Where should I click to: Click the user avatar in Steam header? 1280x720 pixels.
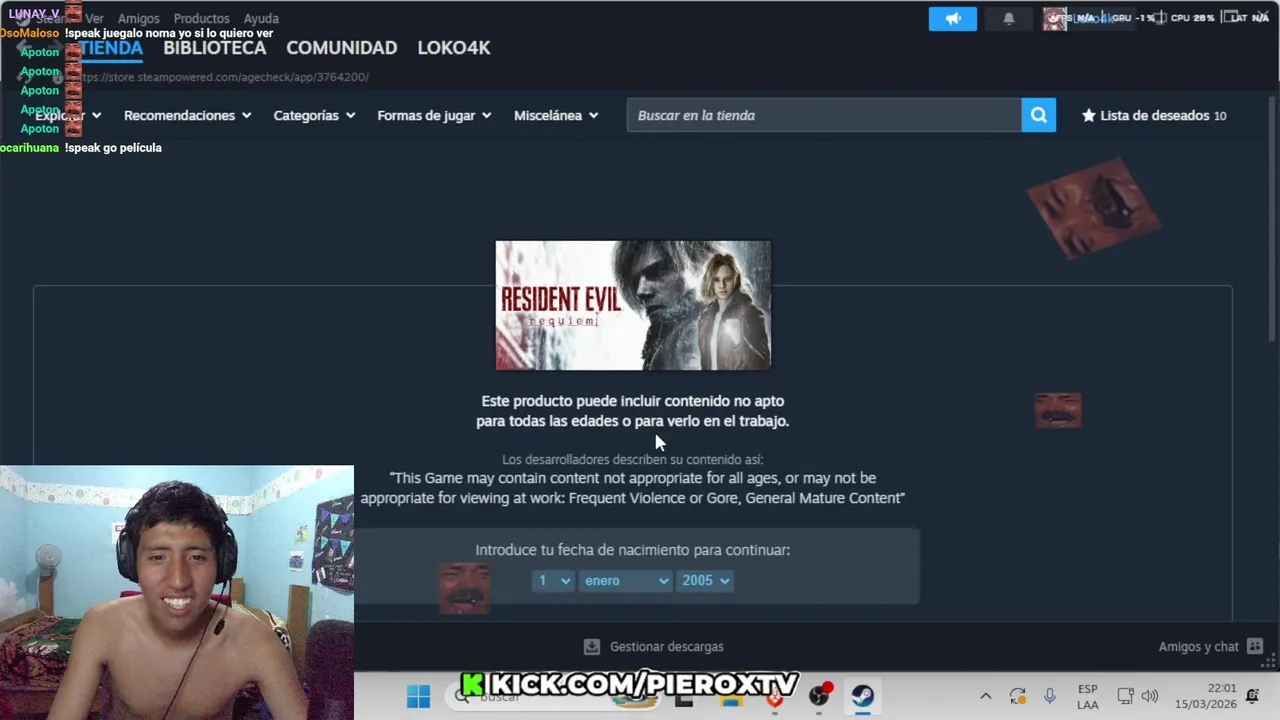(x=1054, y=19)
